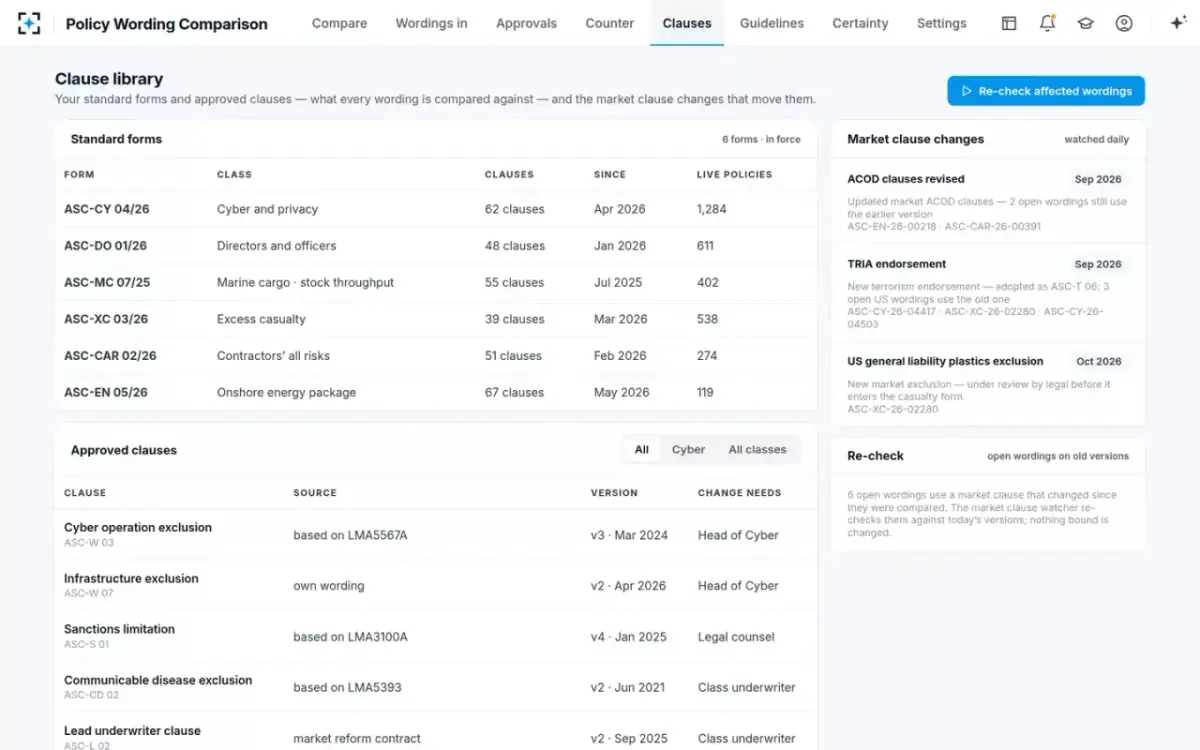Image resolution: width=1200 pixels, height=750 pixels.
Task: Click the based on LMA5567A source
Action: tap(350, 536)
